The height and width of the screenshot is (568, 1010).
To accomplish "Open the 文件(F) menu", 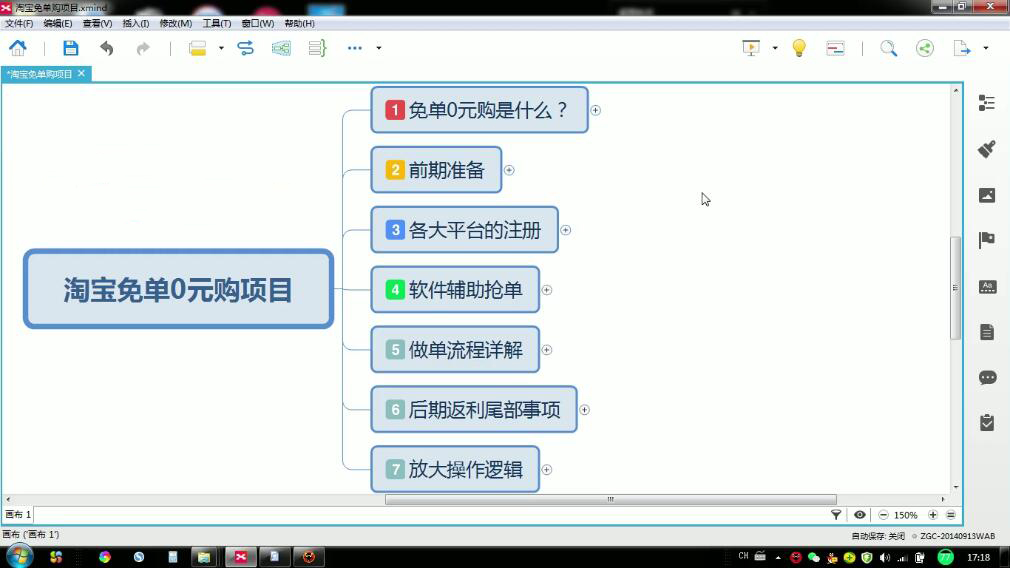I will coord(19,23).
